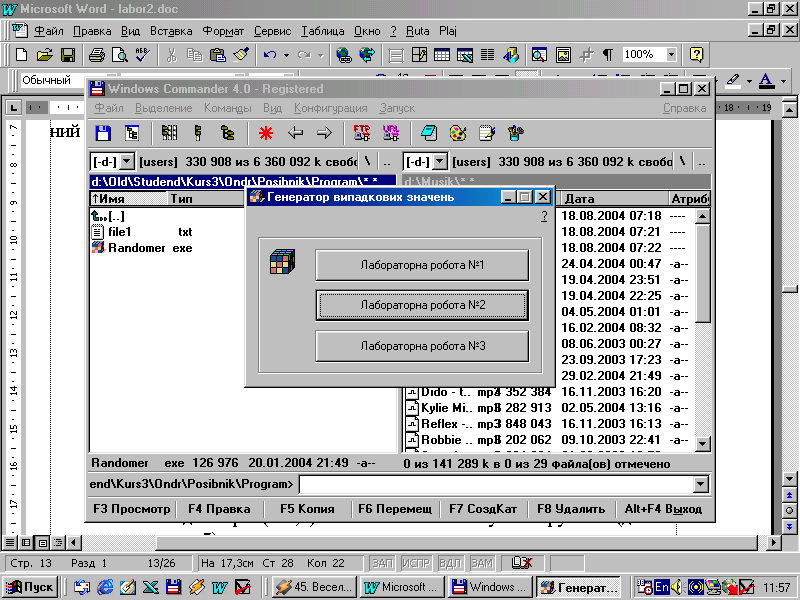800x600 pixels.
Task: Open Пуск Start button on taskbar
Action: 30,587
